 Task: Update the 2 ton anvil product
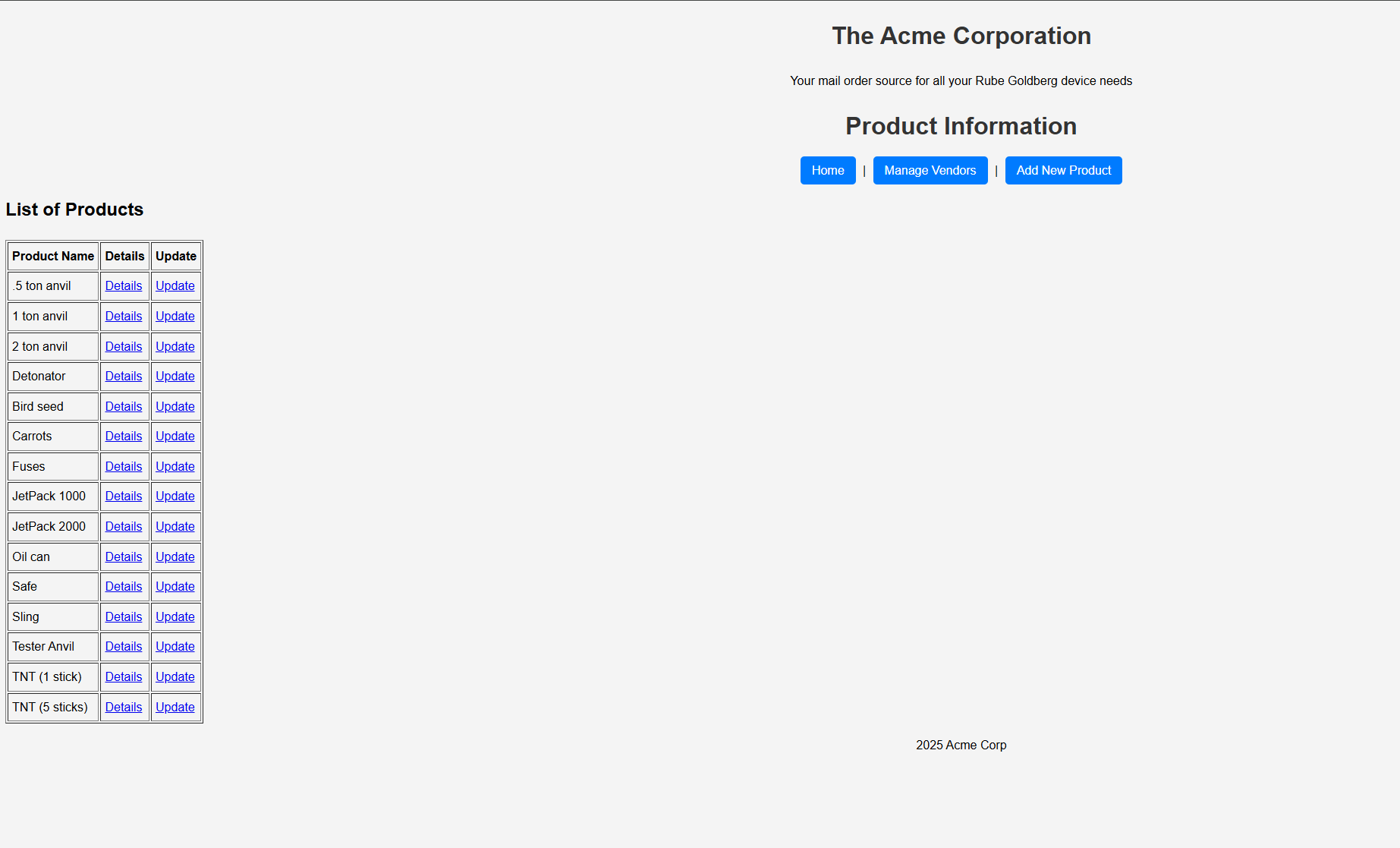pyautogui.click(x=175, y=346)
